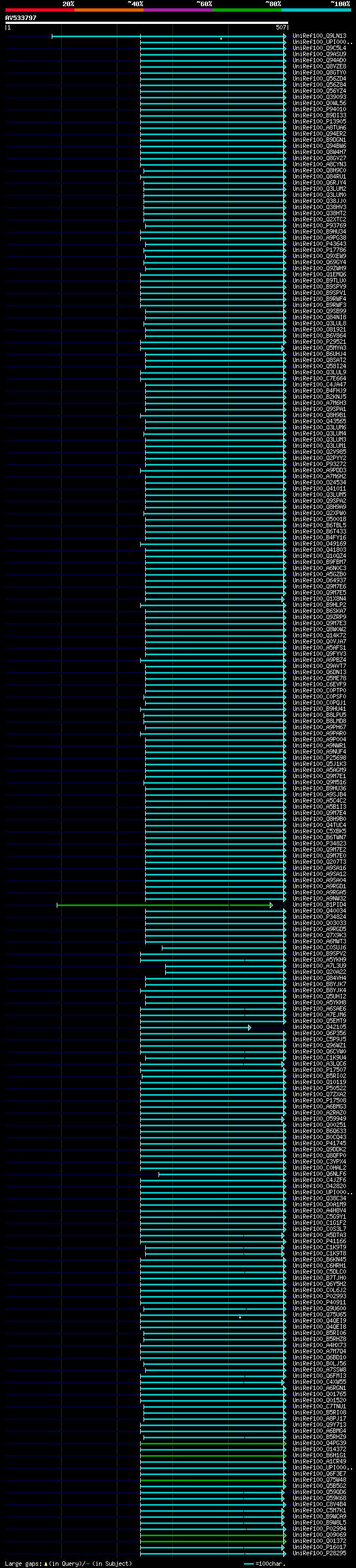Screen dimensions: 356x1568
Task: Click the Large gaps legend text
Action: pos(24,1564)
